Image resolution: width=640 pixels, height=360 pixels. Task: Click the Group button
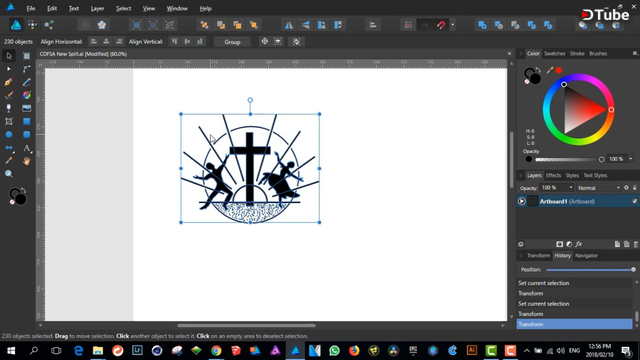232,42
